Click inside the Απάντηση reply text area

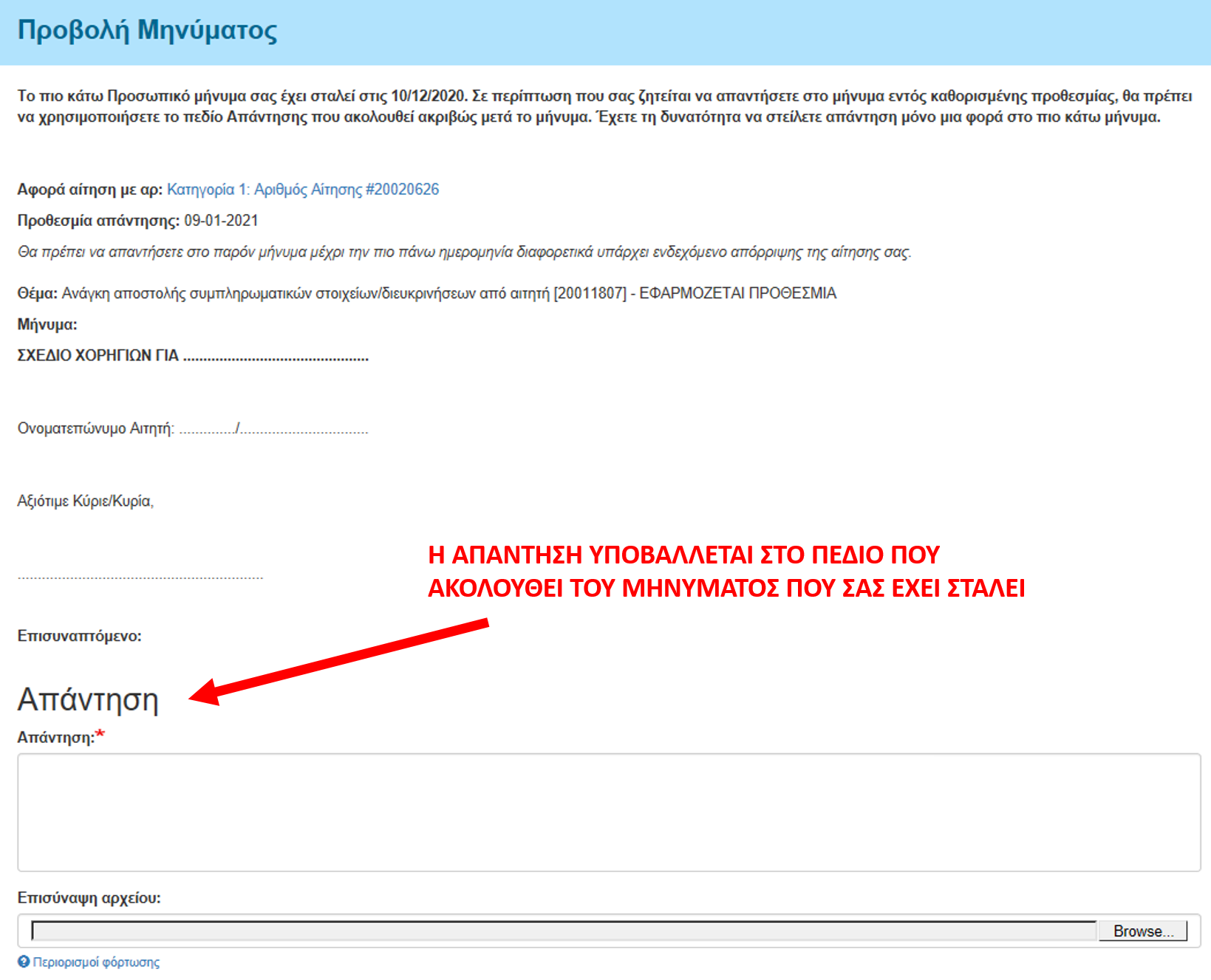[x=609, y=812]
